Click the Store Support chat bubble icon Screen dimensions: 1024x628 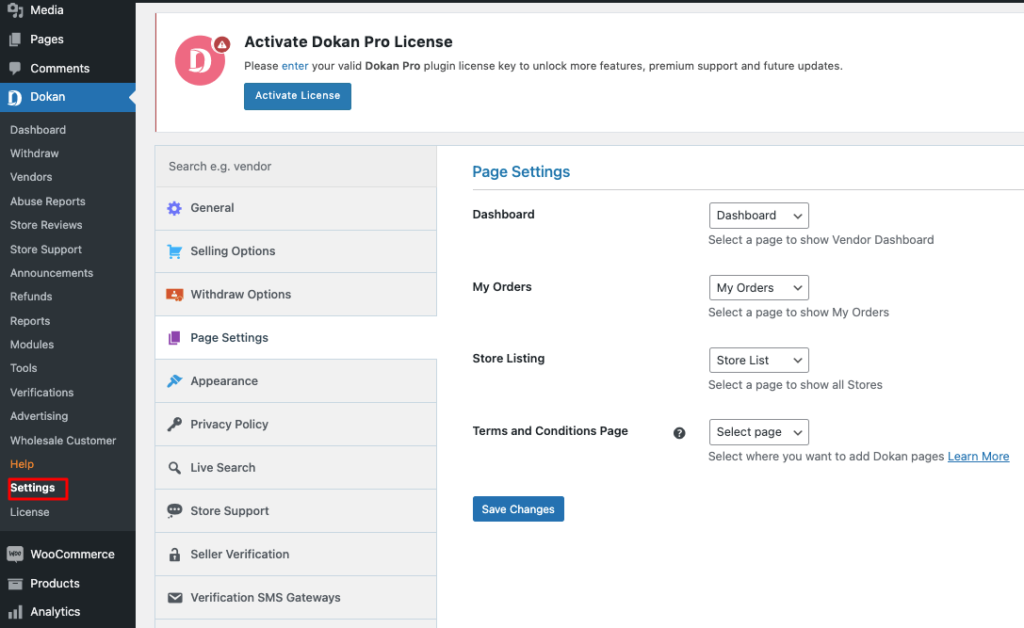(174, 510)
